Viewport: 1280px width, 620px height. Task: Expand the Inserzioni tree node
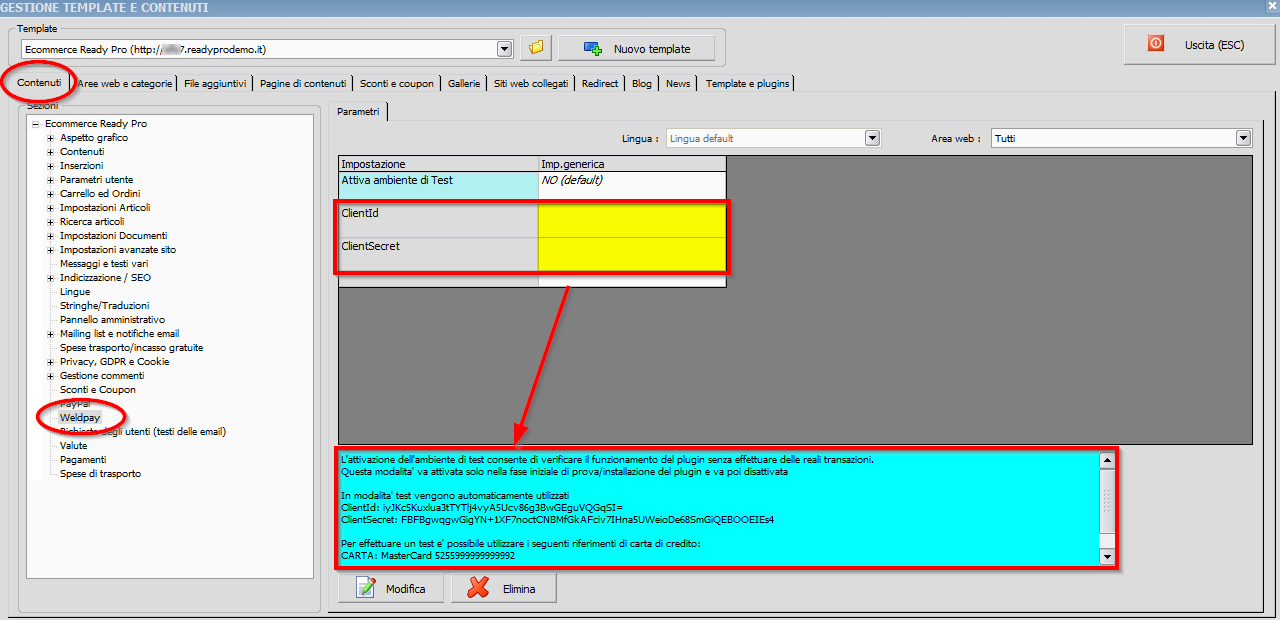point(50,166)
